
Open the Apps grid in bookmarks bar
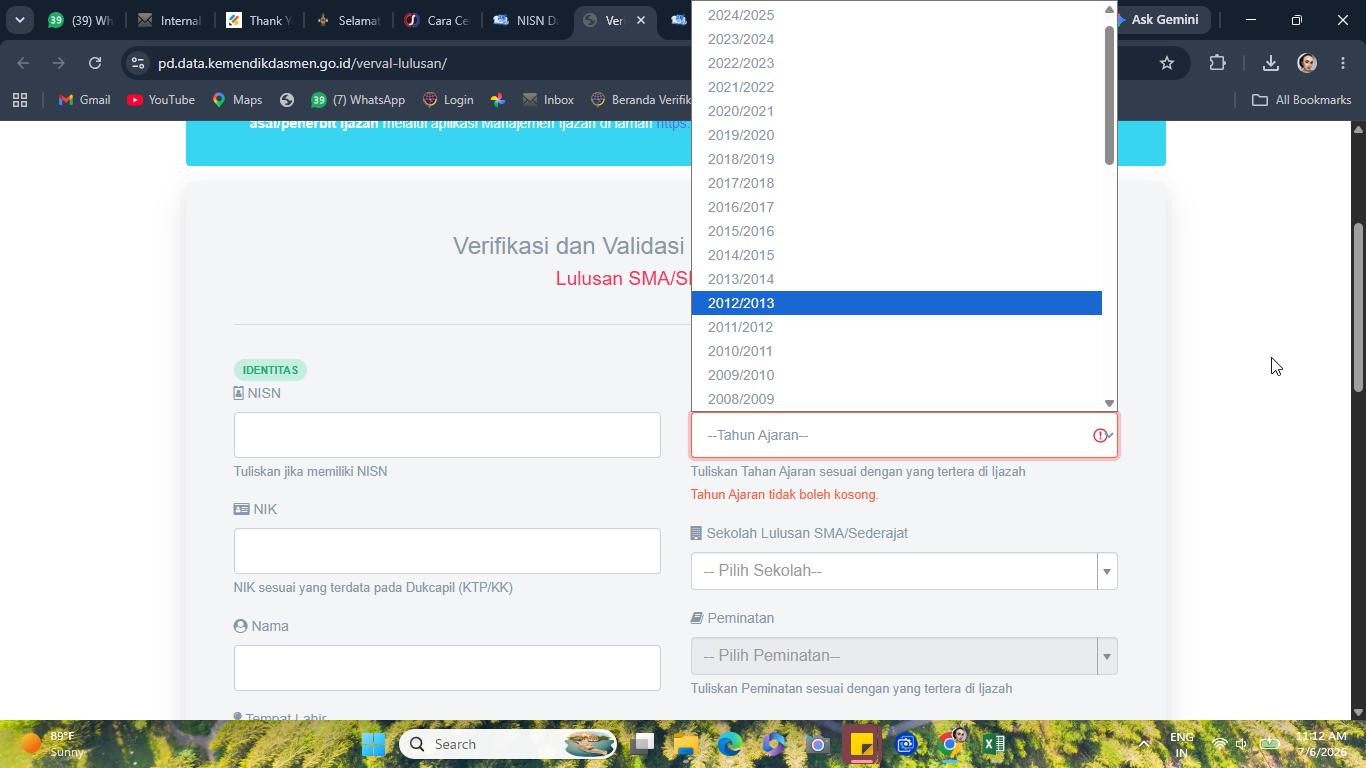pos(20,100)
